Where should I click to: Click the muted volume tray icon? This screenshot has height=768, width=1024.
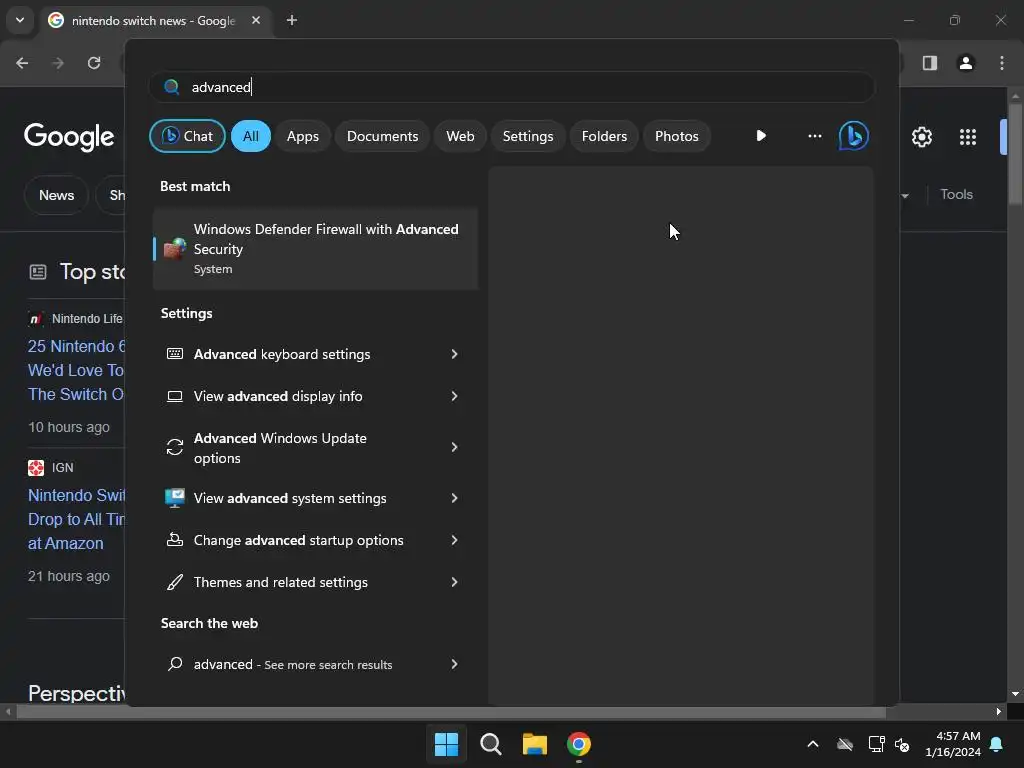(x=902, y=744)
